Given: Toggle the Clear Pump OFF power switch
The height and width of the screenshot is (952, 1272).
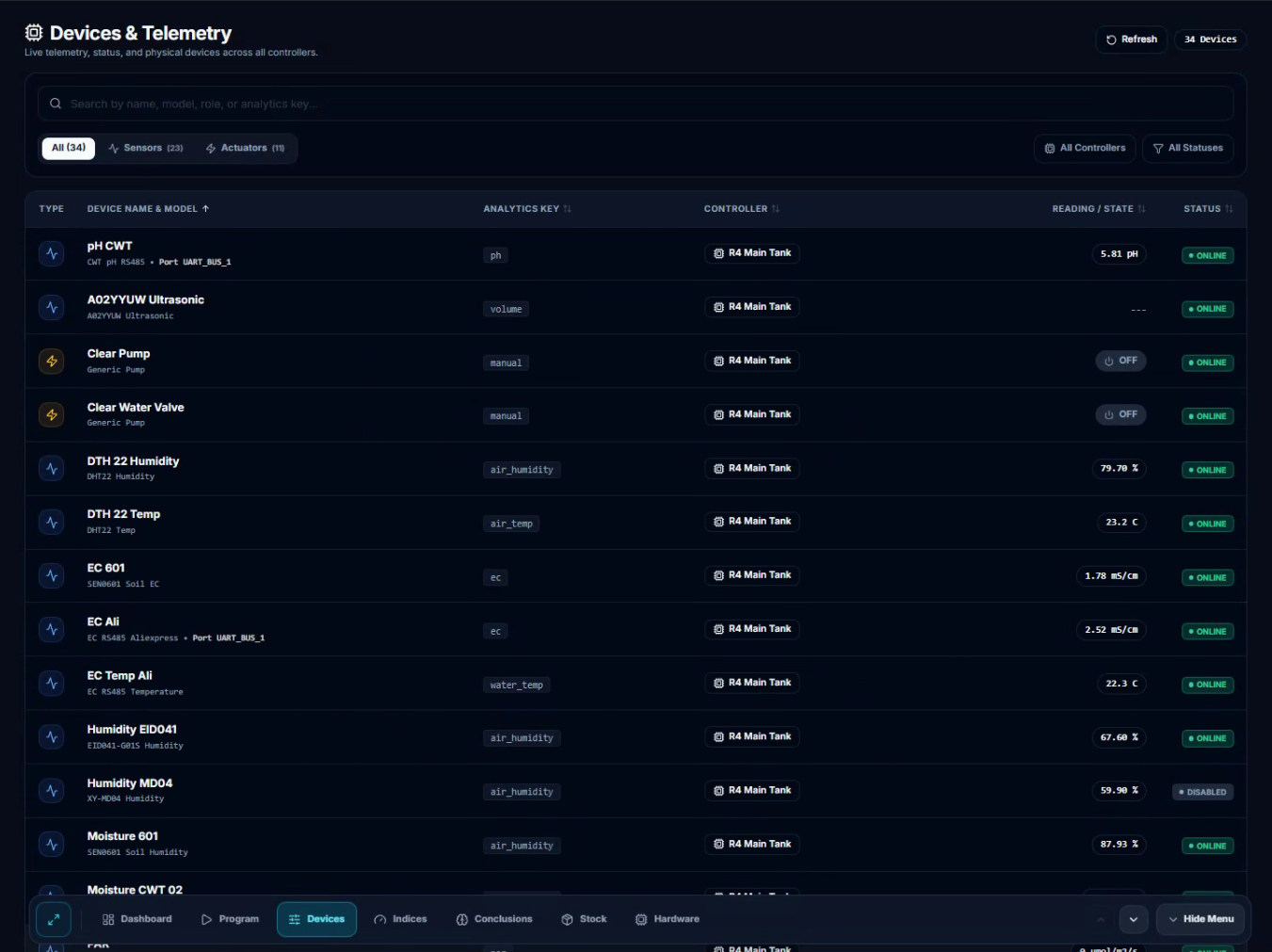Looking at the screenshot, I should (x=1120, y=361).
